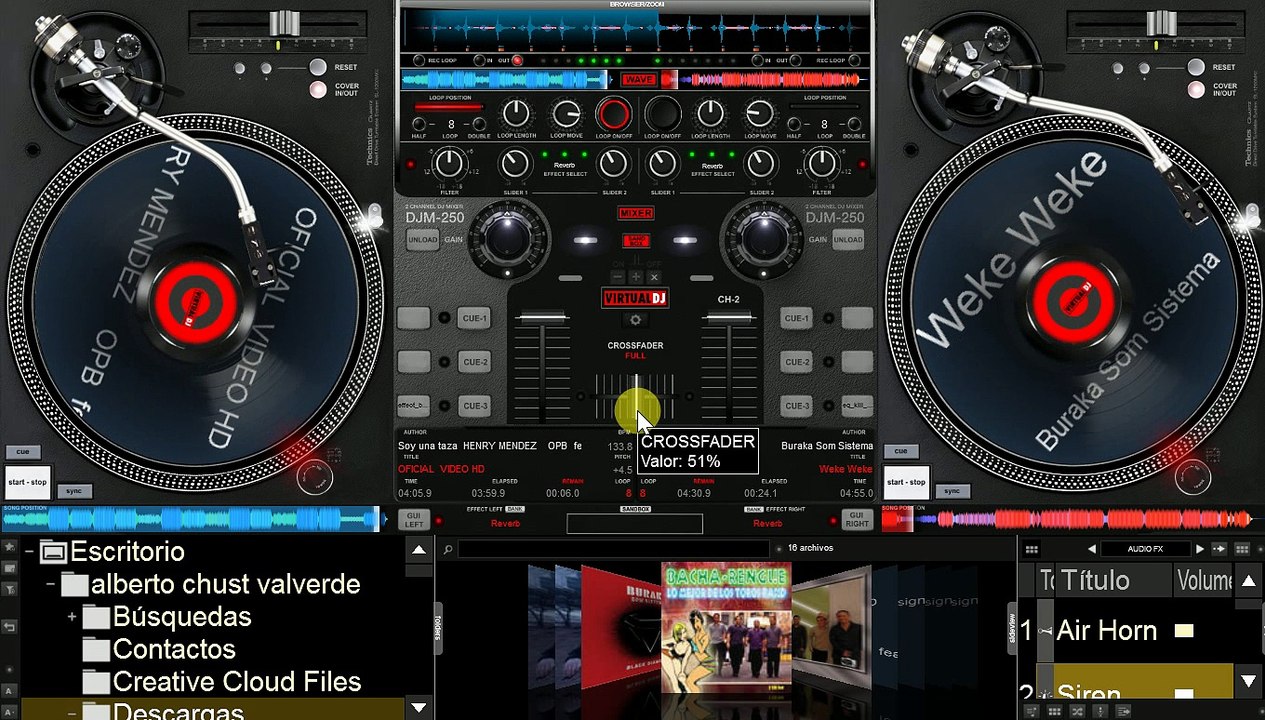Toggle right deck LOOP ON/OFF

point(662,114)
